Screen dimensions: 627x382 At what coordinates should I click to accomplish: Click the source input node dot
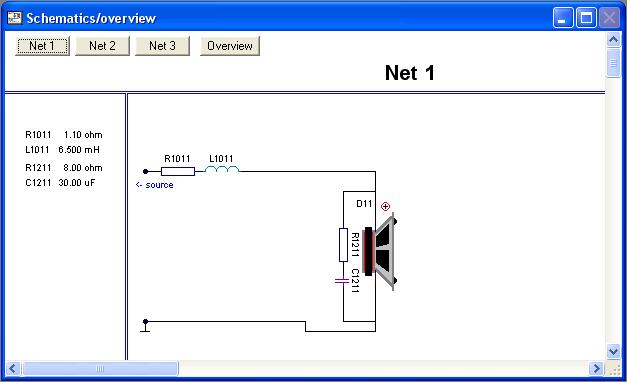pos(146,172)
